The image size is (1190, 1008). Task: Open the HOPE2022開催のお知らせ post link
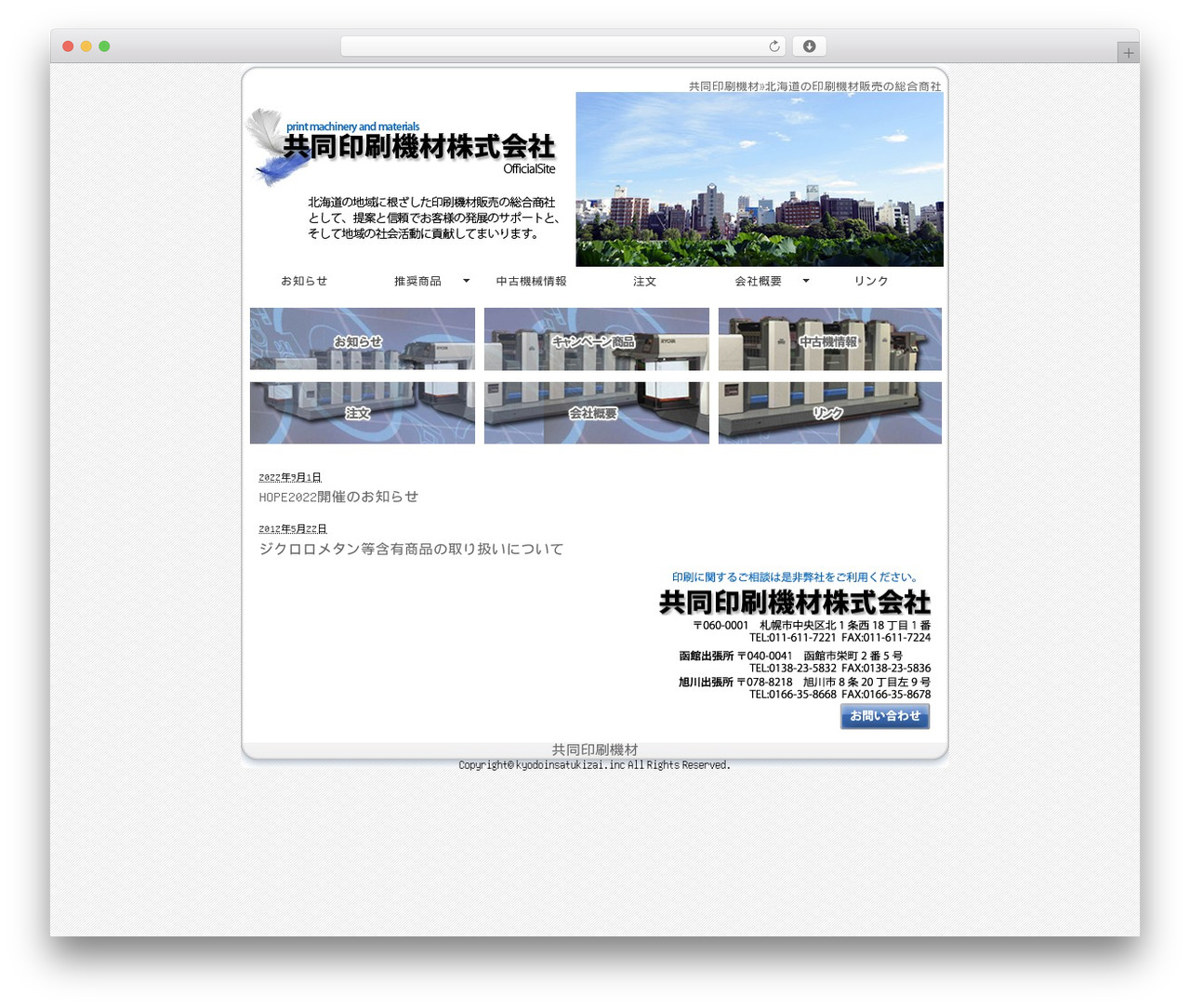tap(338, 497)
